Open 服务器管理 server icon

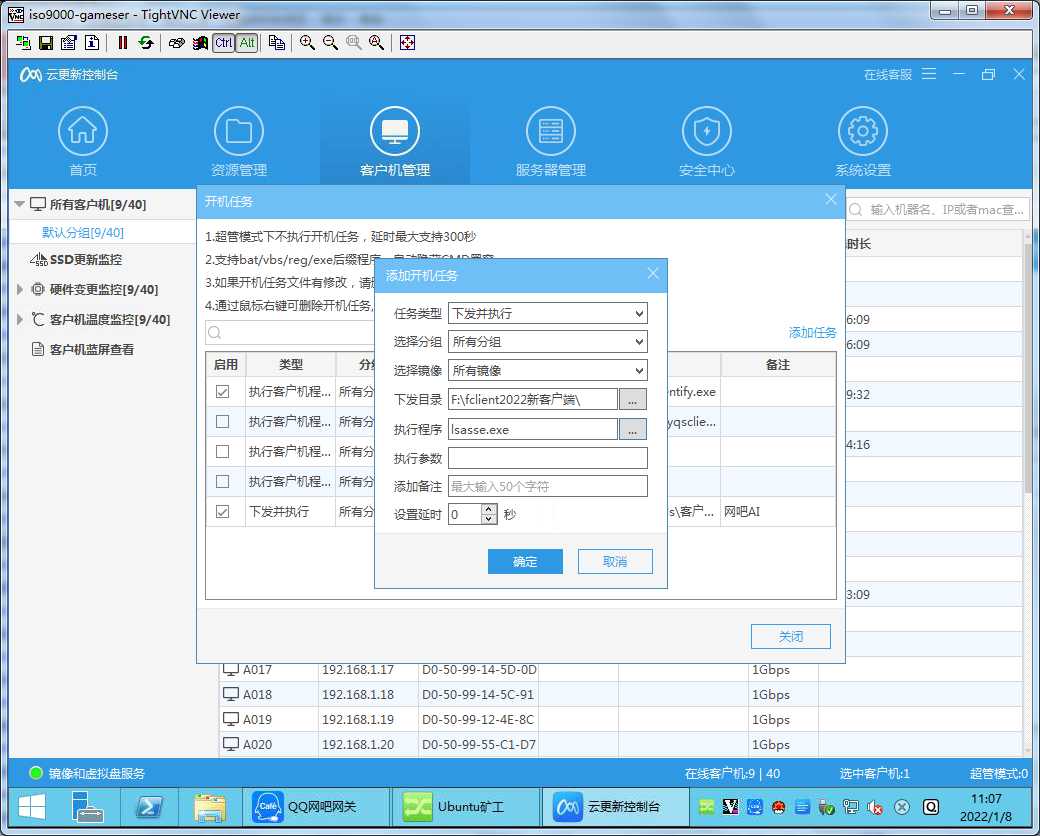pos(551,131)
